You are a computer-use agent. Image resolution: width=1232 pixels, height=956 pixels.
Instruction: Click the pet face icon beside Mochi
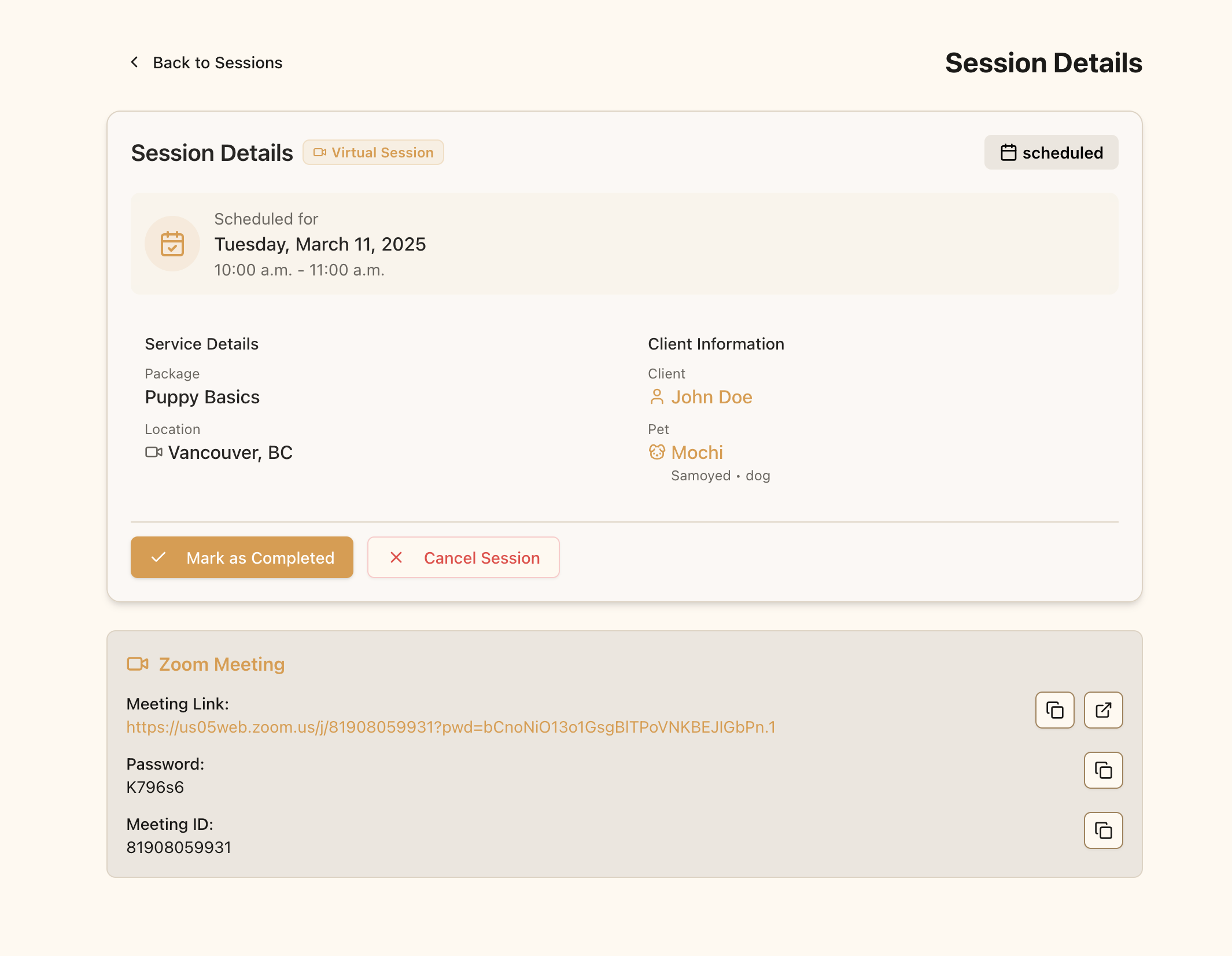(x=657, y=452)
